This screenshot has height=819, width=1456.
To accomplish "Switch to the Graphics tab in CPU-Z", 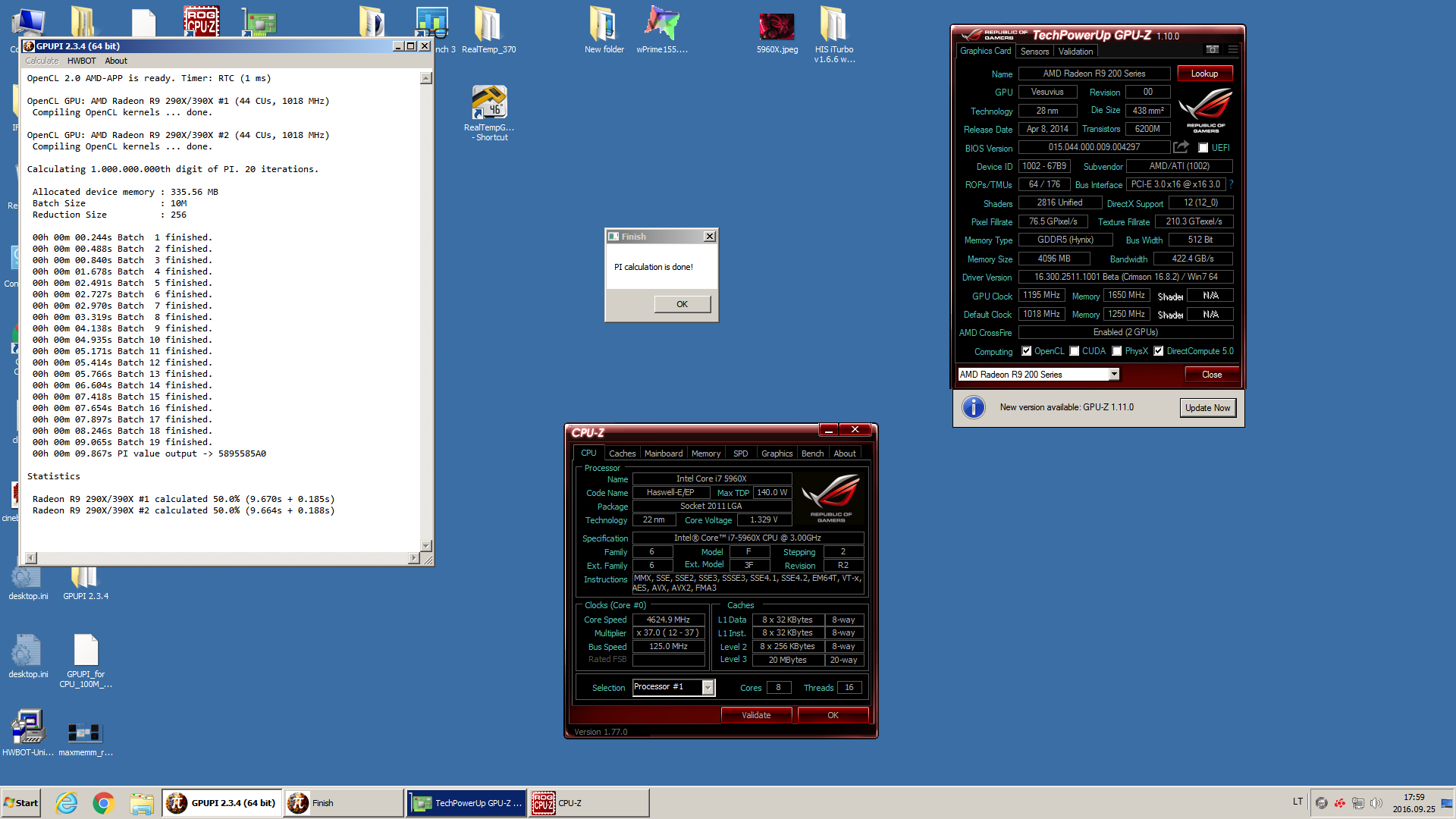I will pyautogui.click(x=777, y=453).
